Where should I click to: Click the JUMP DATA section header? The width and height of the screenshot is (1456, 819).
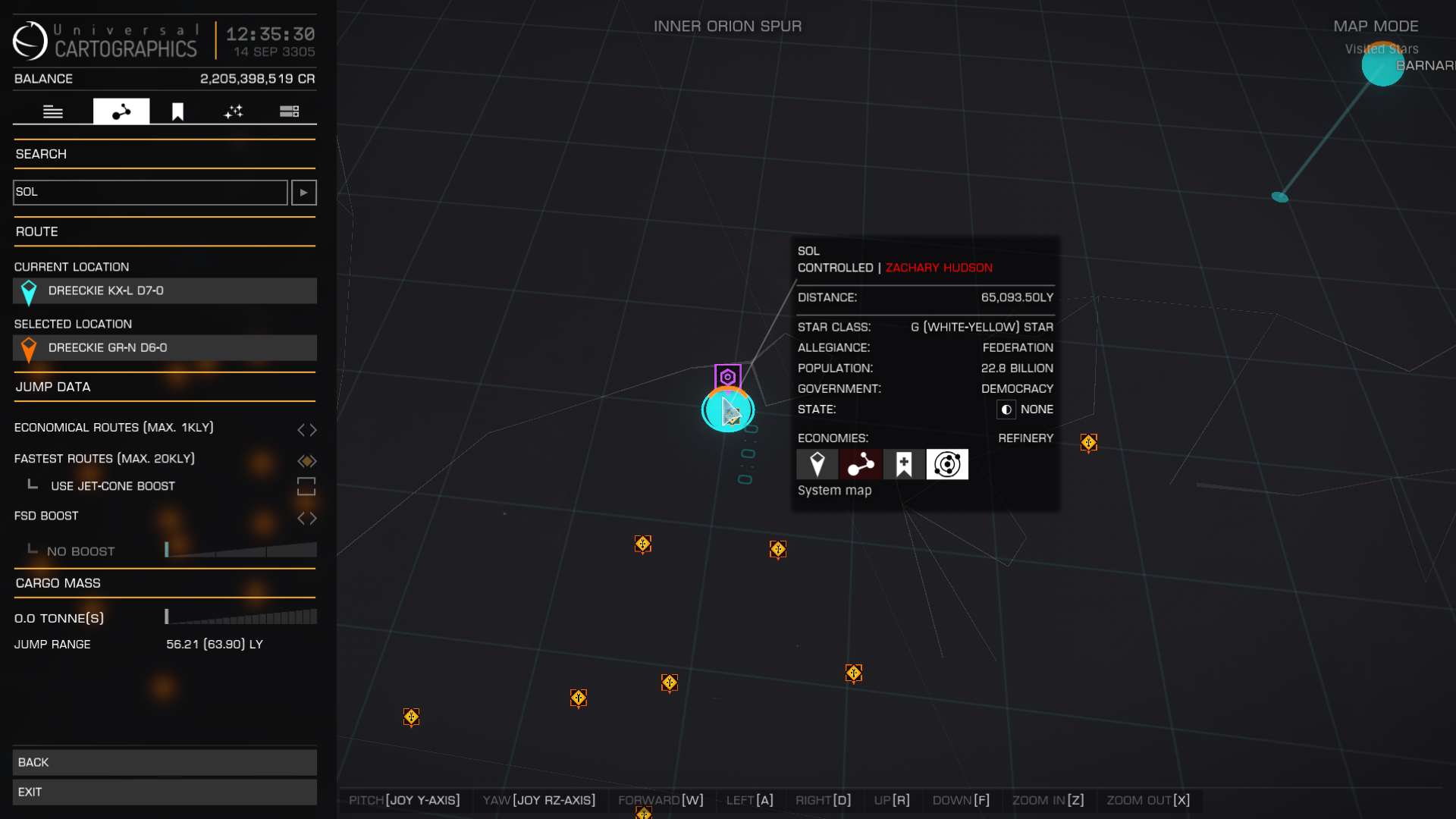coord(53,387)
